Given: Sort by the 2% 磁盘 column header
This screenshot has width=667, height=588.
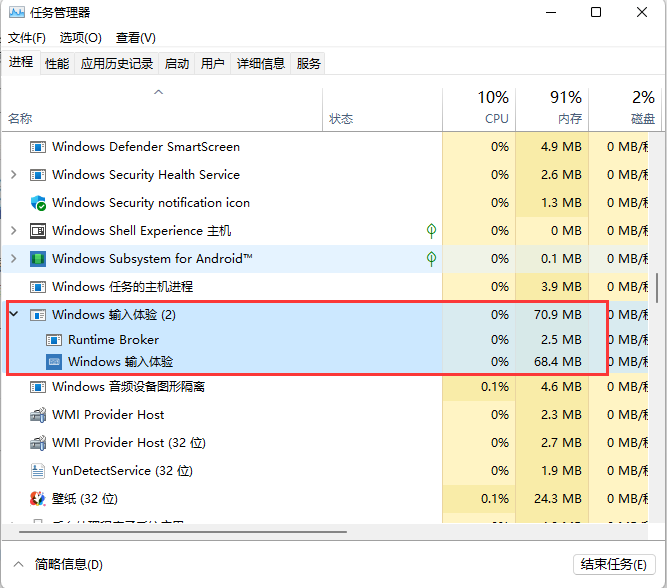Looking at the screenshot, I should (x=625, y=110).
